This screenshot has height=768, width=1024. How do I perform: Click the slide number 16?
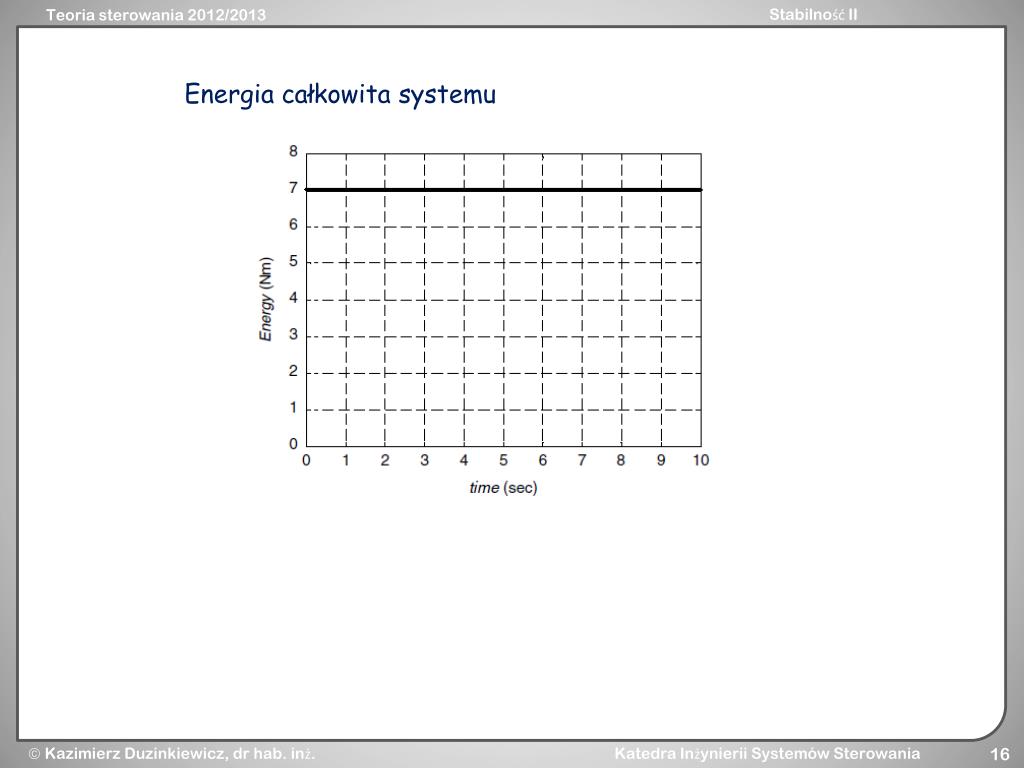pos(1000,754)
